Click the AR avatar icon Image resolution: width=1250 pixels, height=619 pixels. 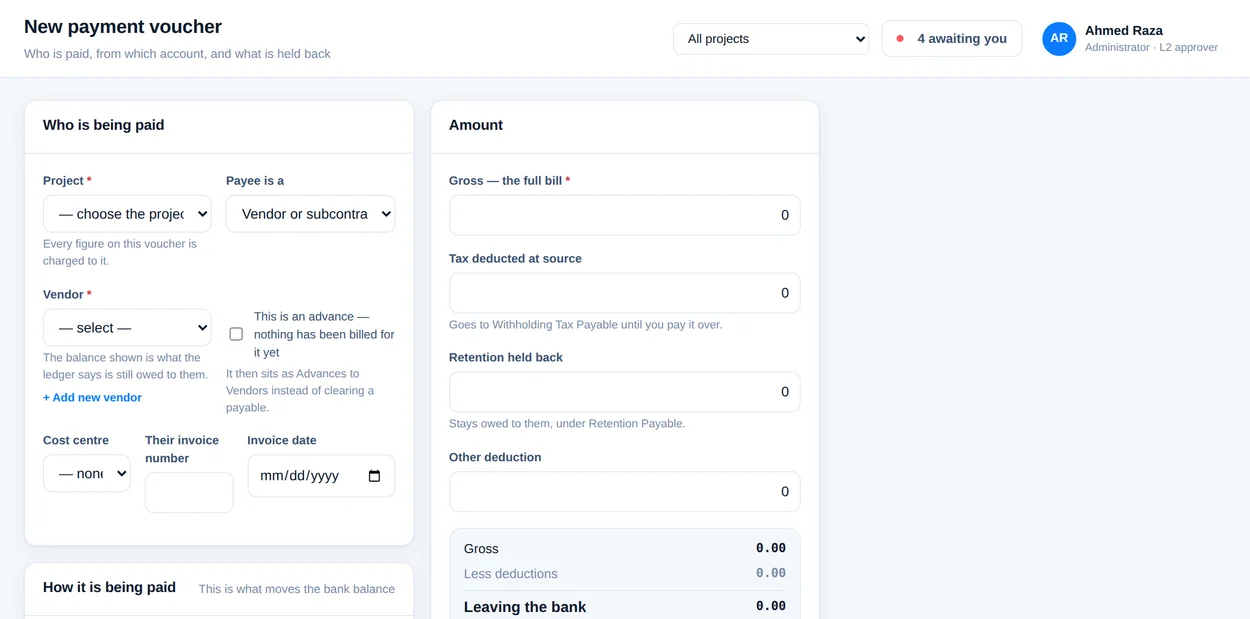1059,39
